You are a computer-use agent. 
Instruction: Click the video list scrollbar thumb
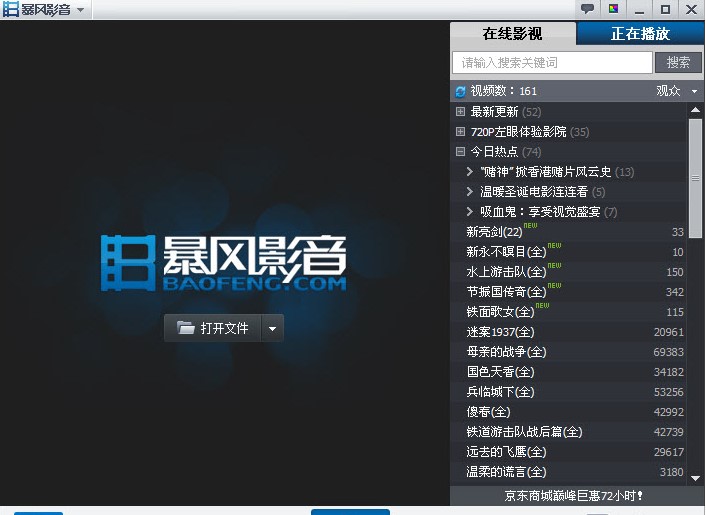pyautogui.click(x=695, y=178)
